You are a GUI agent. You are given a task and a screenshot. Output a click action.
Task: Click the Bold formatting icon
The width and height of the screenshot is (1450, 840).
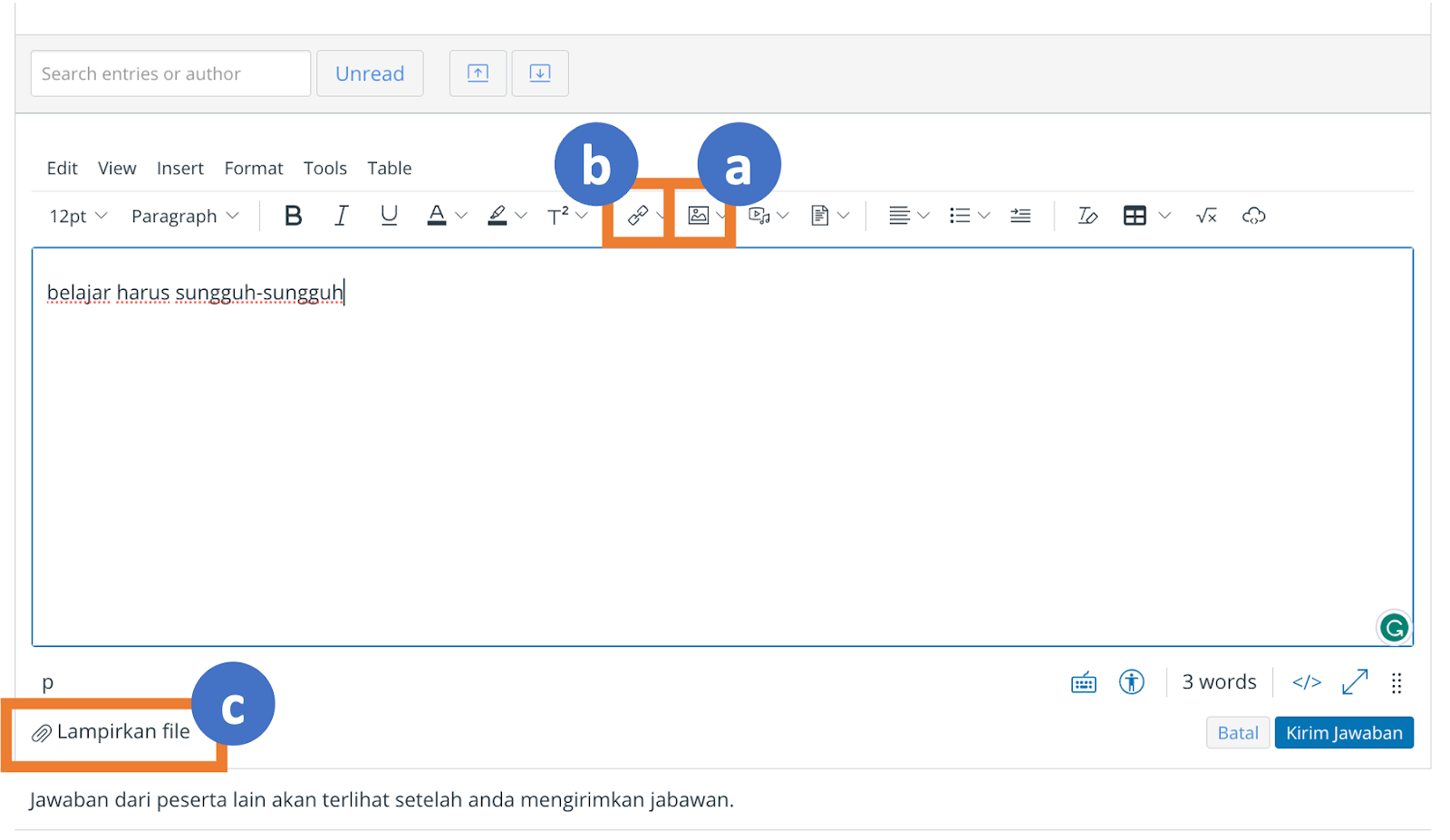293,216
